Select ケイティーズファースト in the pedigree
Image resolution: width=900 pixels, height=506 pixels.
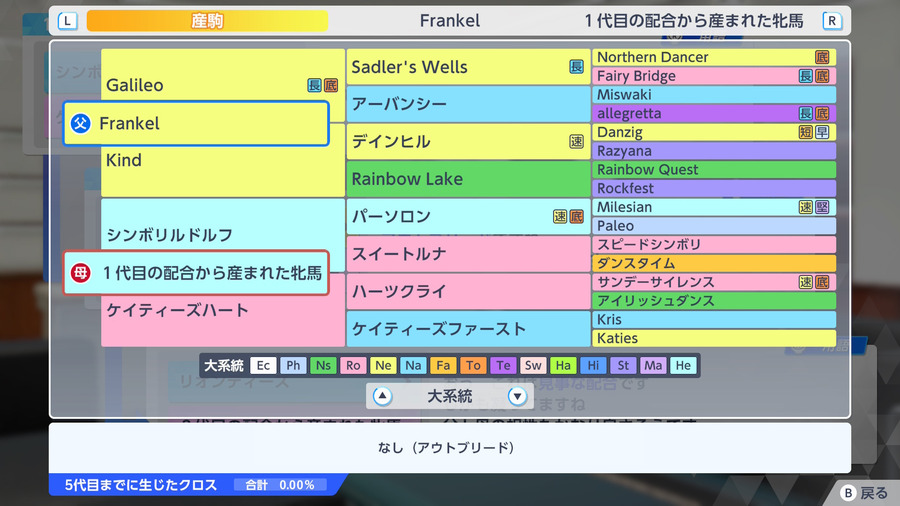coord(468,329)
